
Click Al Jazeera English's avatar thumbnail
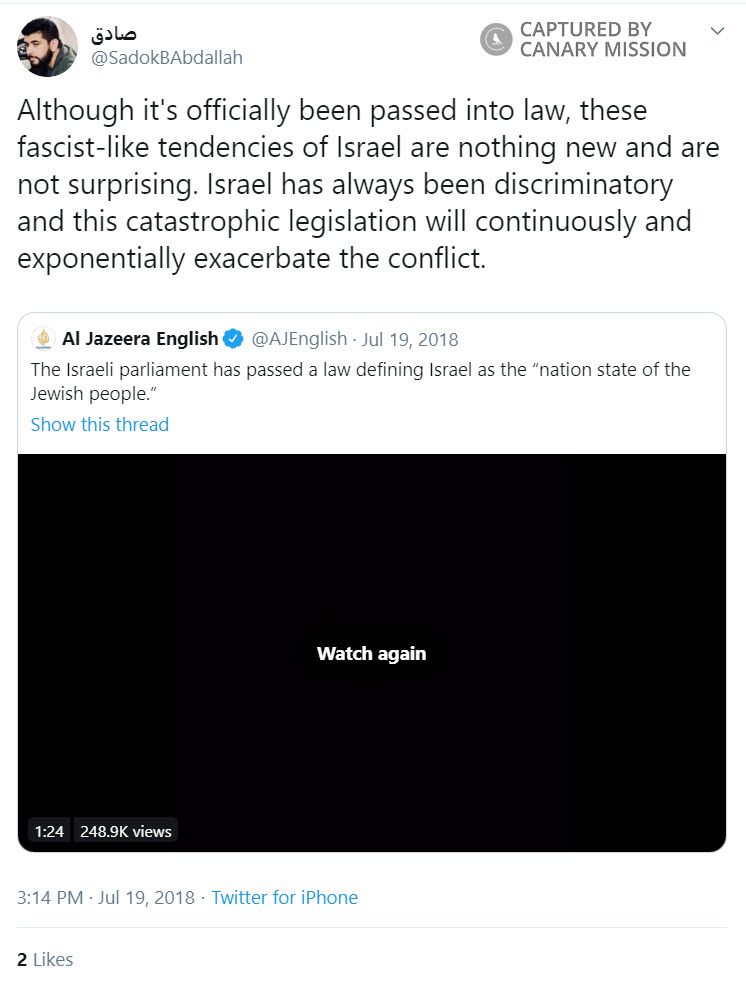tap(44, 338)
